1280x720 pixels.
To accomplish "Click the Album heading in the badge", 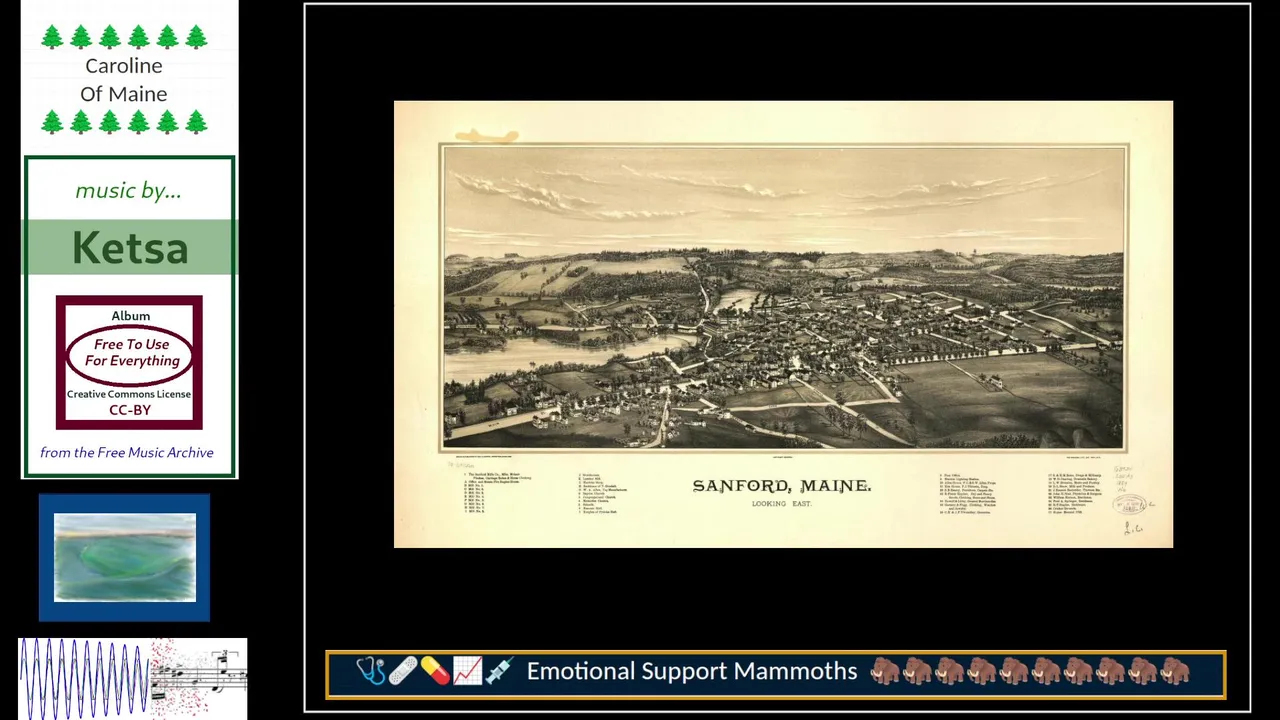I will point(130,316).
